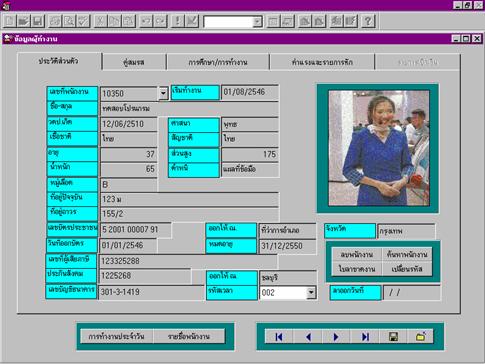Open the การศึกษา/การทำงาน tab
Viewport: 485px width, 364px height.
tap(218, 62)
